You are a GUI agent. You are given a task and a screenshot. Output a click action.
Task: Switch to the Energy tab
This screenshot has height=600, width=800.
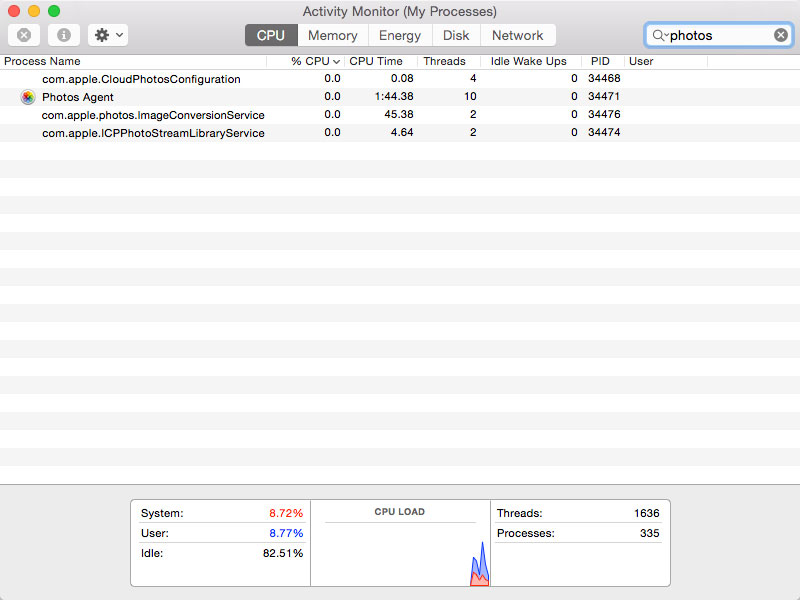click(400, 35)
